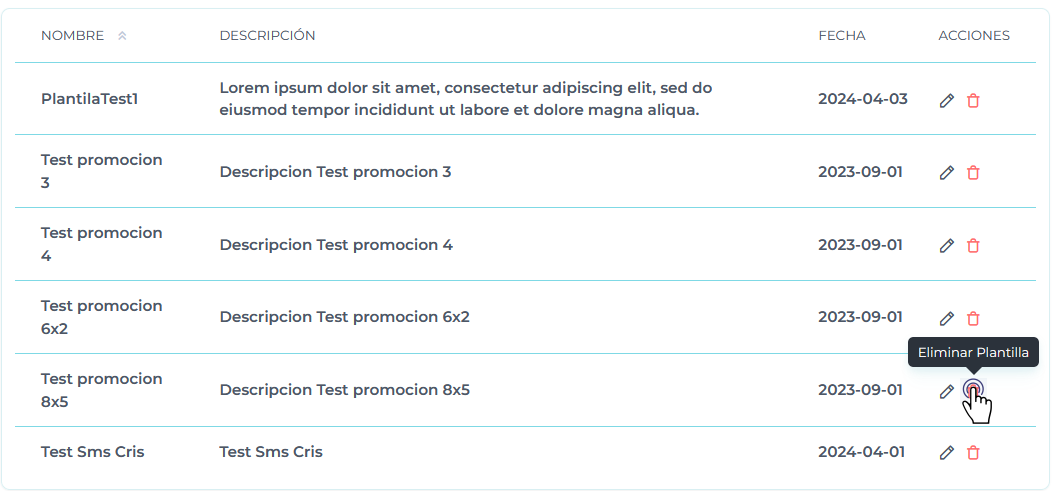Viewport: 1057px width, 491px height.
Task: Edit the Test promocion 4 template
Action: [947, 246]
